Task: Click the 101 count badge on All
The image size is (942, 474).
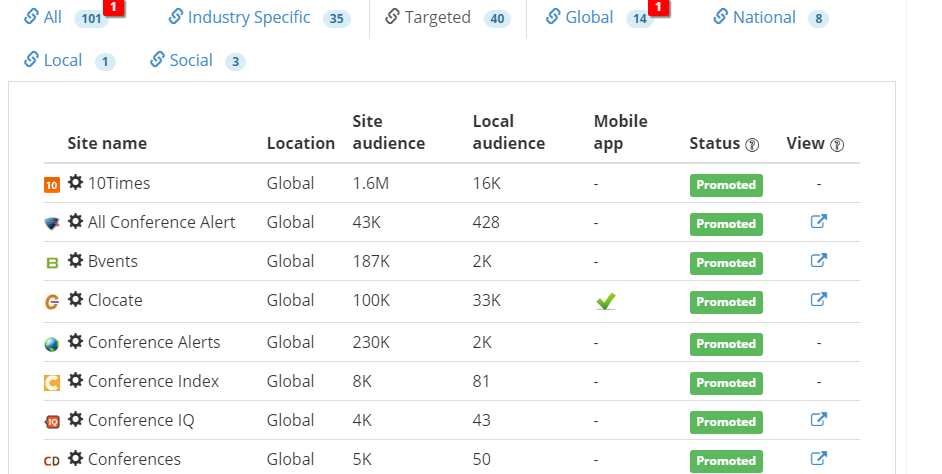Action: (x=91, y=19)
